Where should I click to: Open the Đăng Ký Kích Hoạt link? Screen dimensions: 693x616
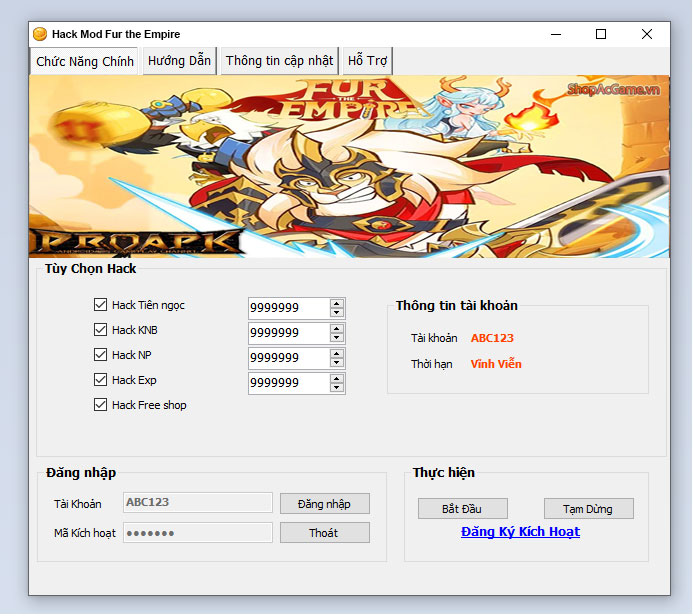pos(520,532)
